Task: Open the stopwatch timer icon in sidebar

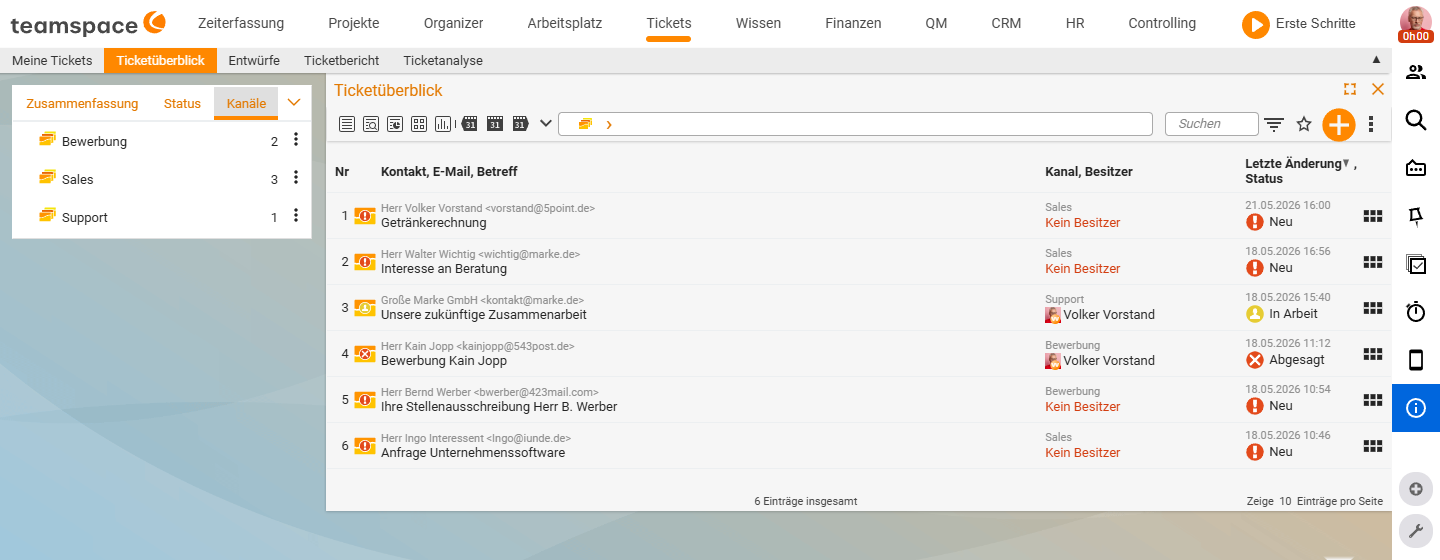Action: pos(1416,312)
